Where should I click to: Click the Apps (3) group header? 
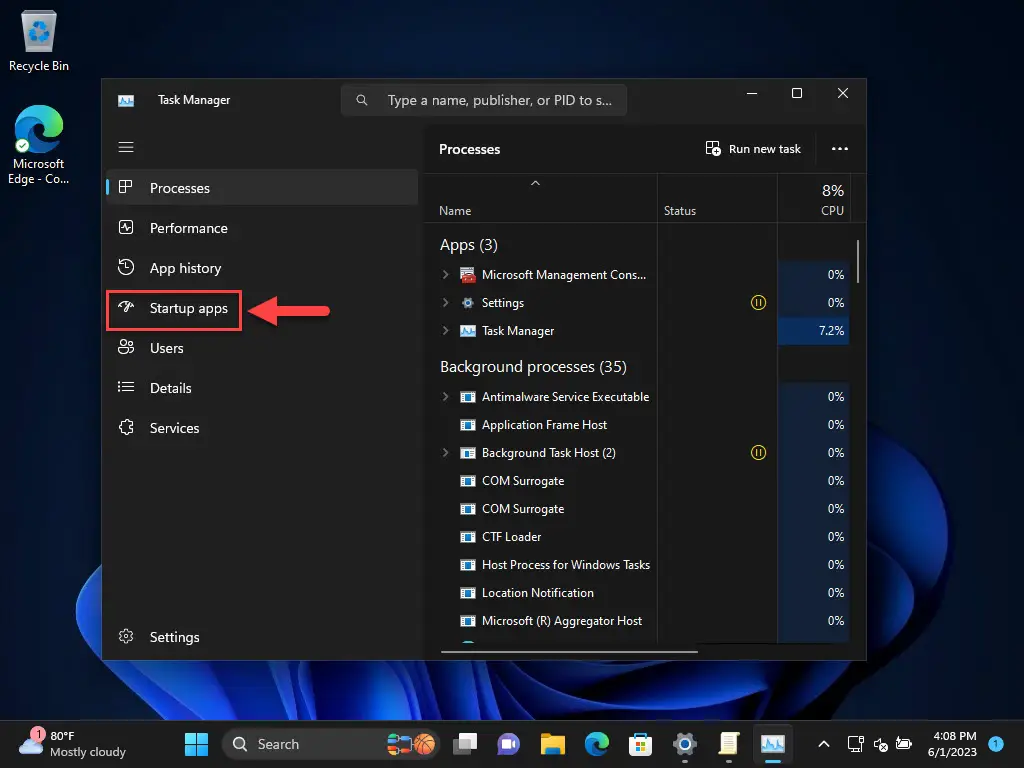pyautogui.click(x=469, y=245)
